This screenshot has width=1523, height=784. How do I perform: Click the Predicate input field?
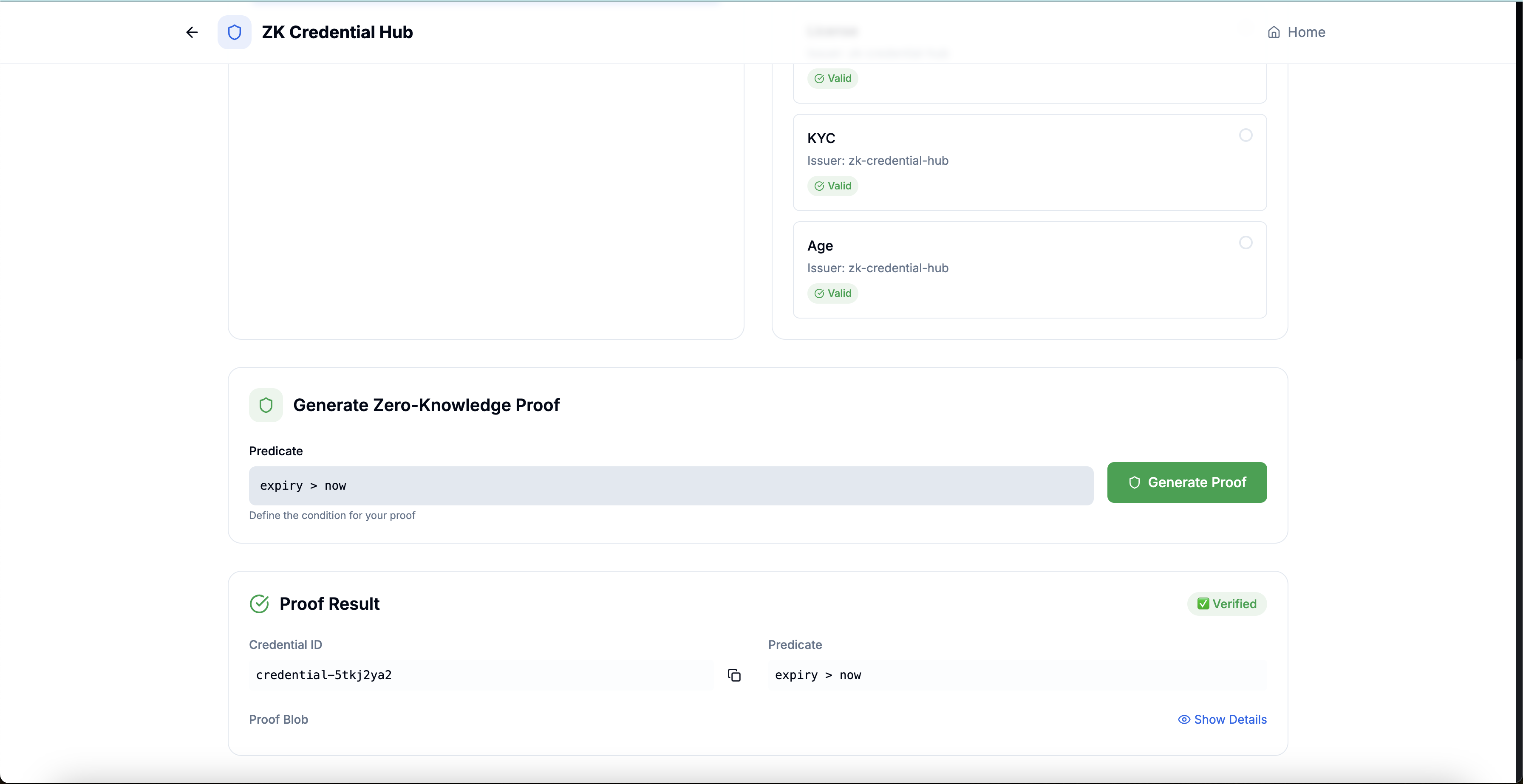point(671,485)
